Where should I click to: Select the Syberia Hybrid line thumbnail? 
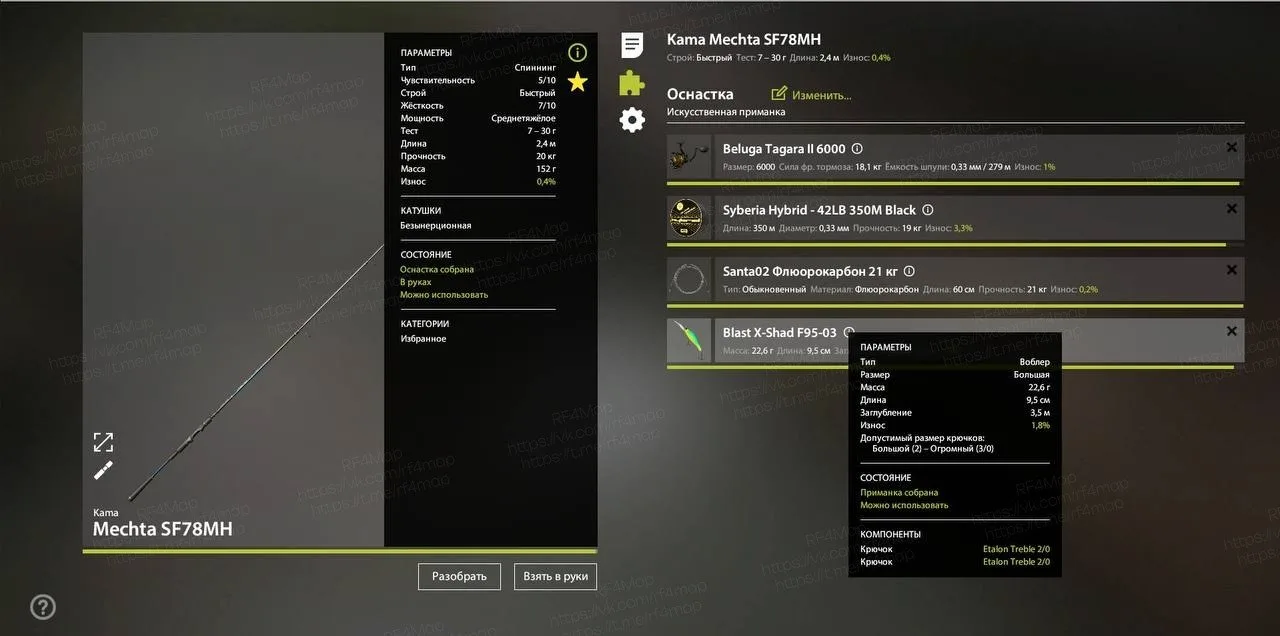coord(689,219)
